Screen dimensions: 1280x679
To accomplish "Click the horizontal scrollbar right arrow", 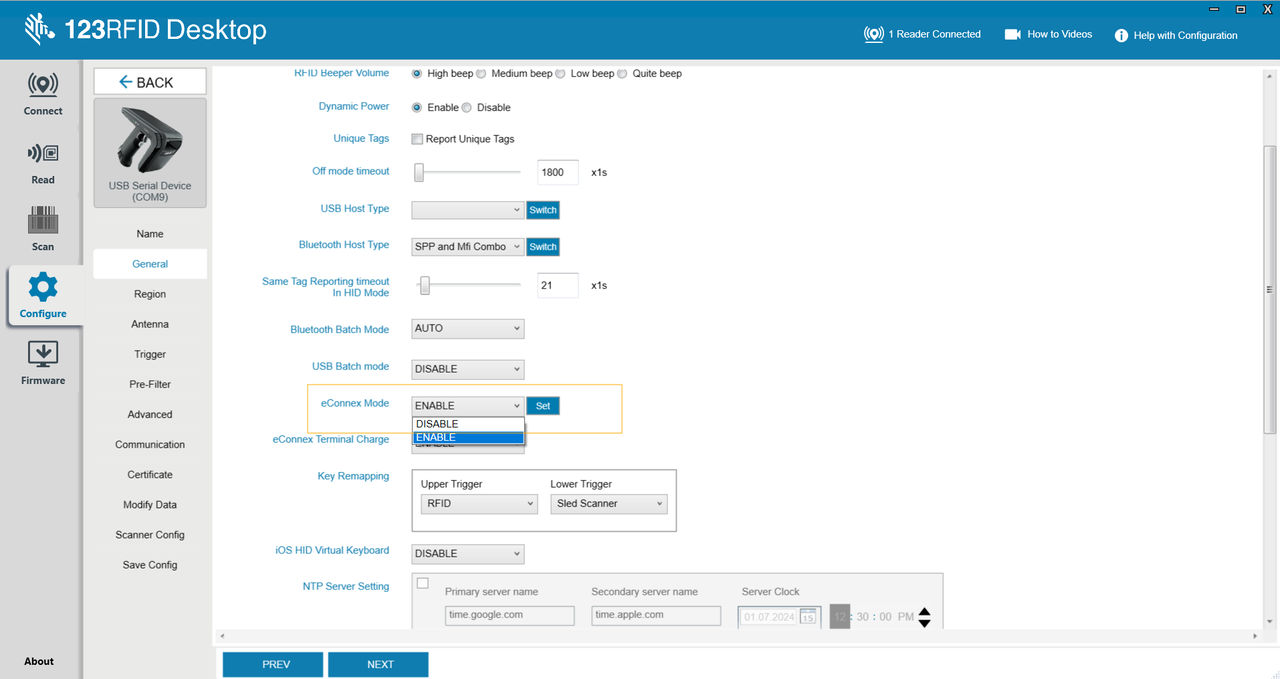I will [x=1255, y=636].
